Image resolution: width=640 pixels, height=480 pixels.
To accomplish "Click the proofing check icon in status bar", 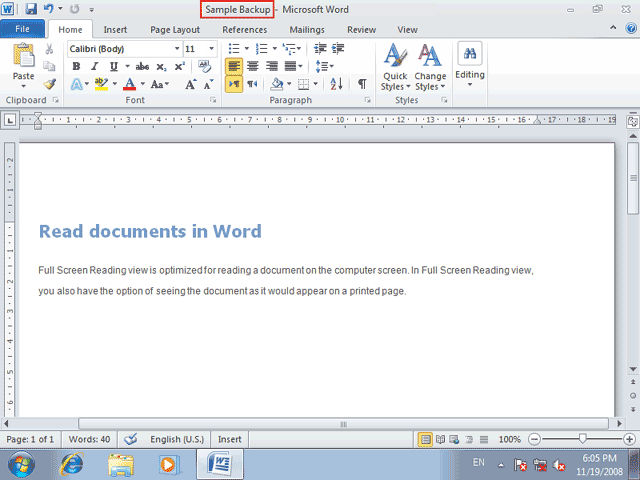I will coord(131,439).
